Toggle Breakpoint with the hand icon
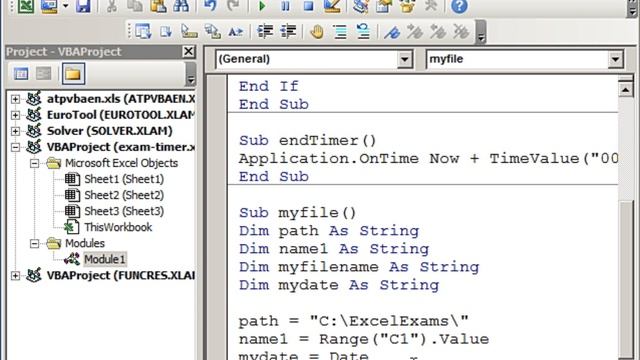The height and width of the screenshot is (360, 640). tap(317, 31)
